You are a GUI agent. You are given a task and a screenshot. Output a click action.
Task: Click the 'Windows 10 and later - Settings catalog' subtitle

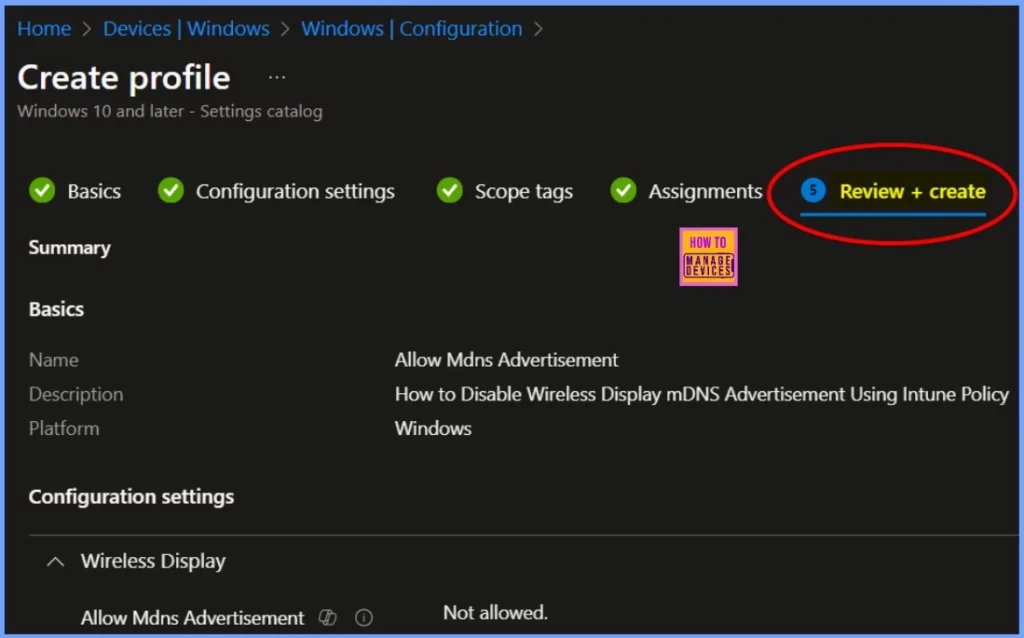[170, 111]
